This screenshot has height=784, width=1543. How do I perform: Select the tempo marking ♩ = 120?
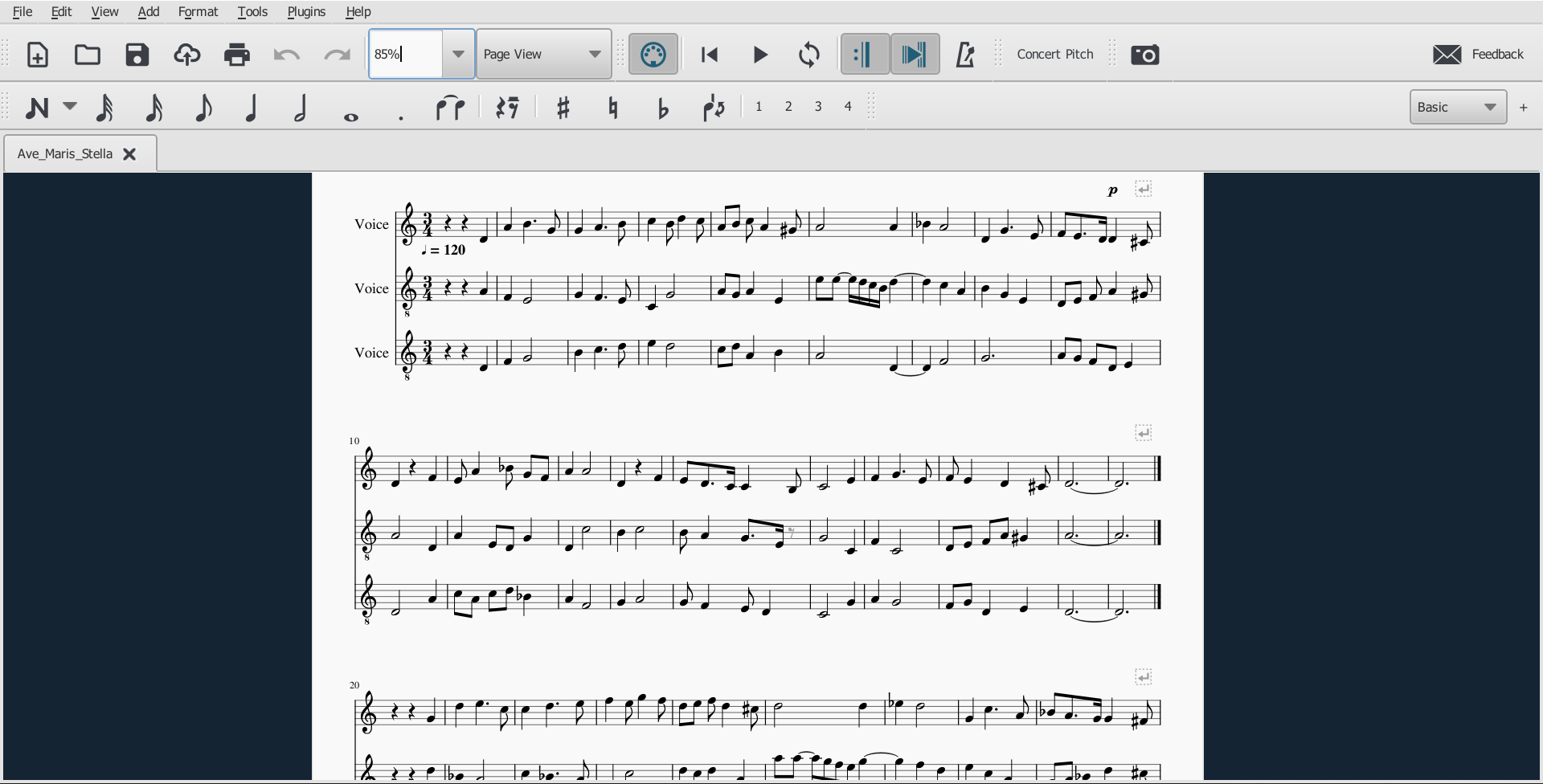444,250
